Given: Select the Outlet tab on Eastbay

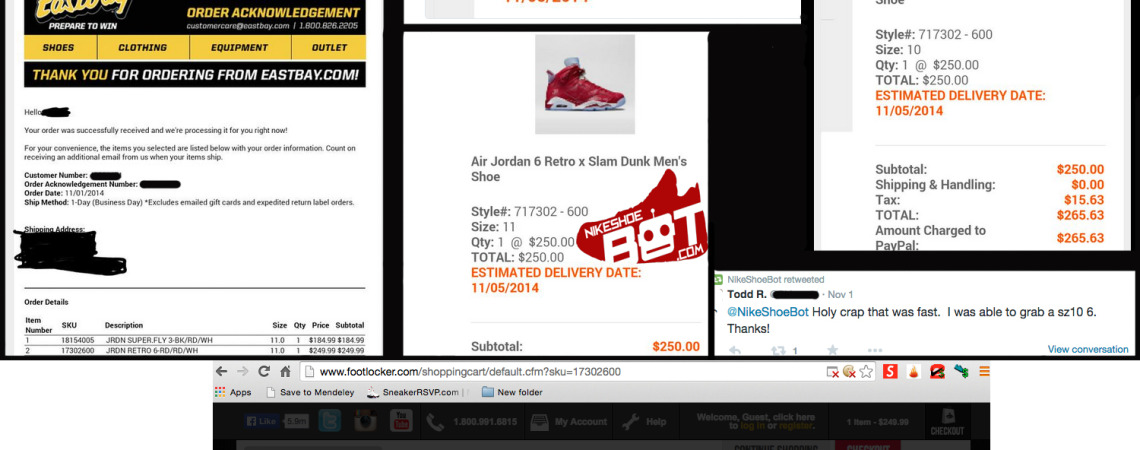Looking at the screenshot, I should pyautogui.click(x=329, y=47).
